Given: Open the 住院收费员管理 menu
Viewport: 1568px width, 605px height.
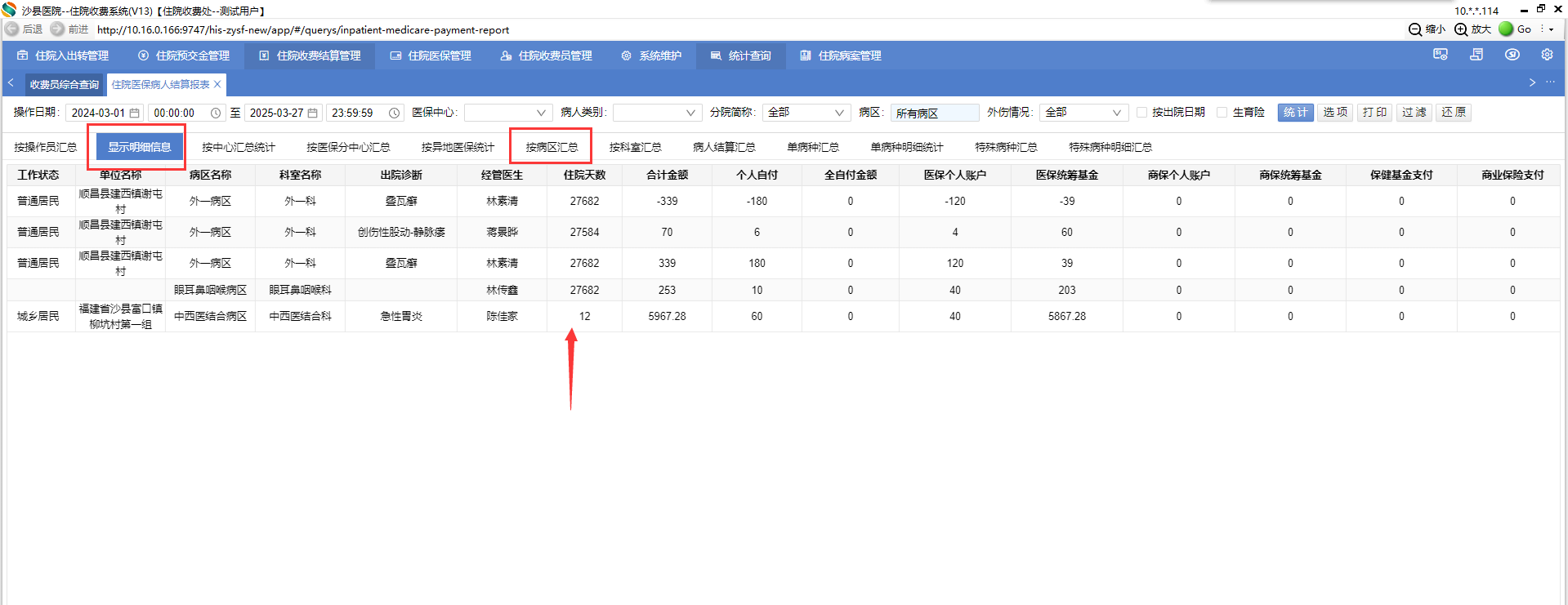Looking at the screenshot, I should click(547, 56).
